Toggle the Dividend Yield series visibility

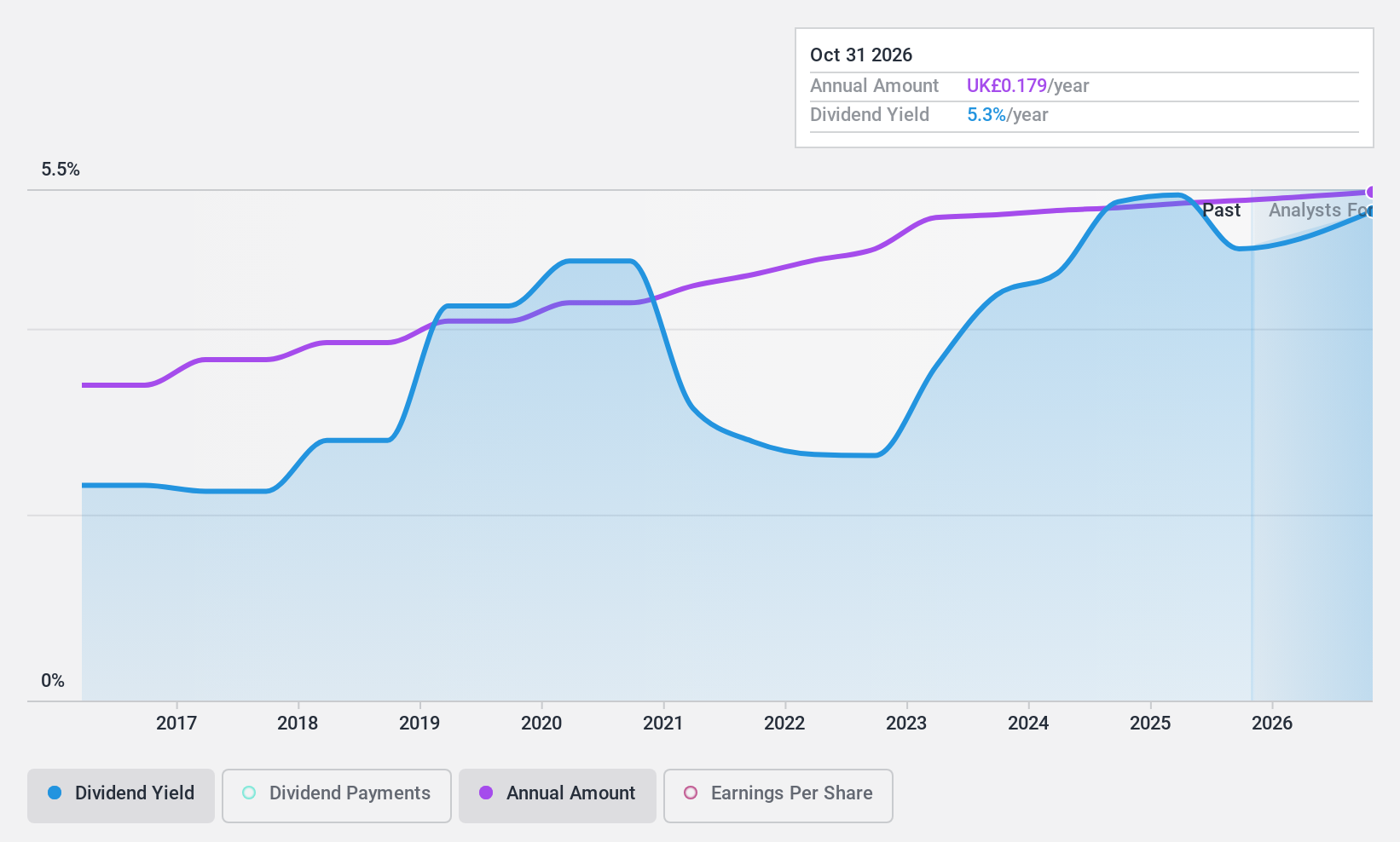click(x=120, y=793)
